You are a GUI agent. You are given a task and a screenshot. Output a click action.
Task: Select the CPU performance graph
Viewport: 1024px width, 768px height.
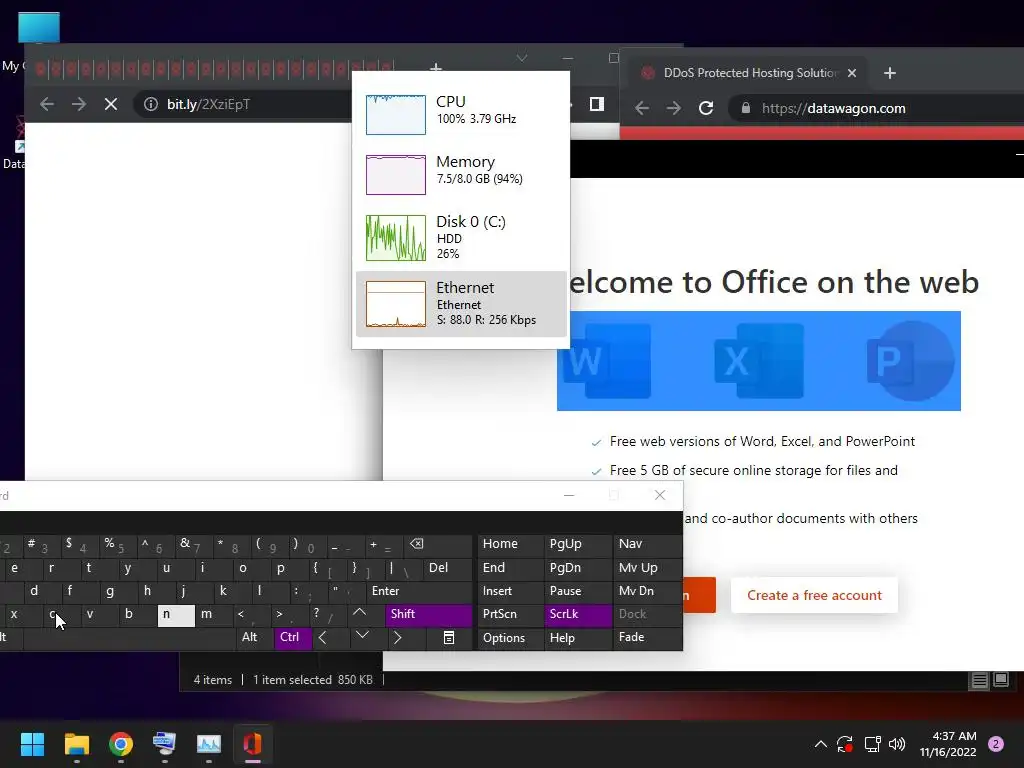tap(461, 114)
